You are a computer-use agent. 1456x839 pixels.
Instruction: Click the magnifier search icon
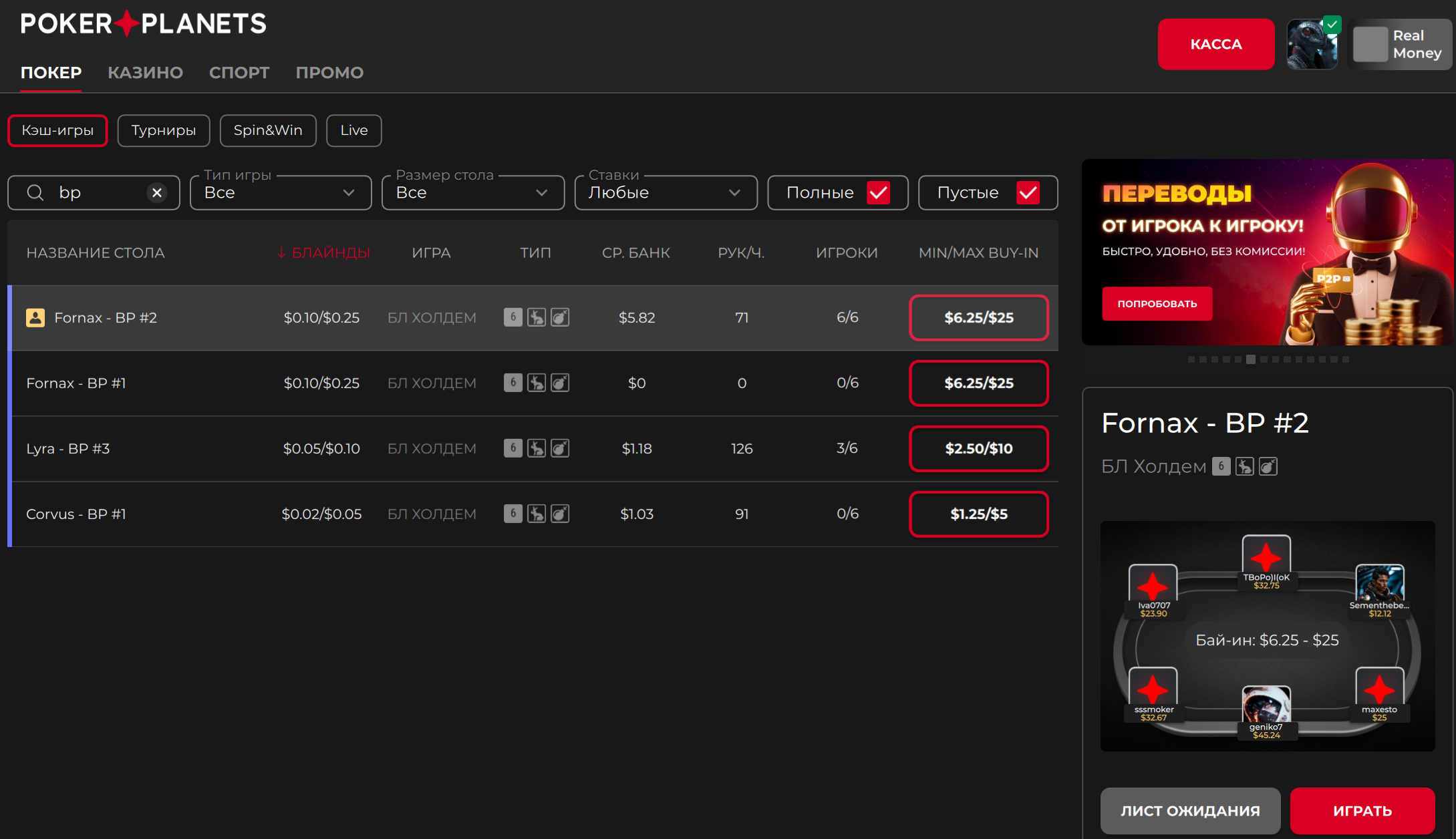coord(35,193)
